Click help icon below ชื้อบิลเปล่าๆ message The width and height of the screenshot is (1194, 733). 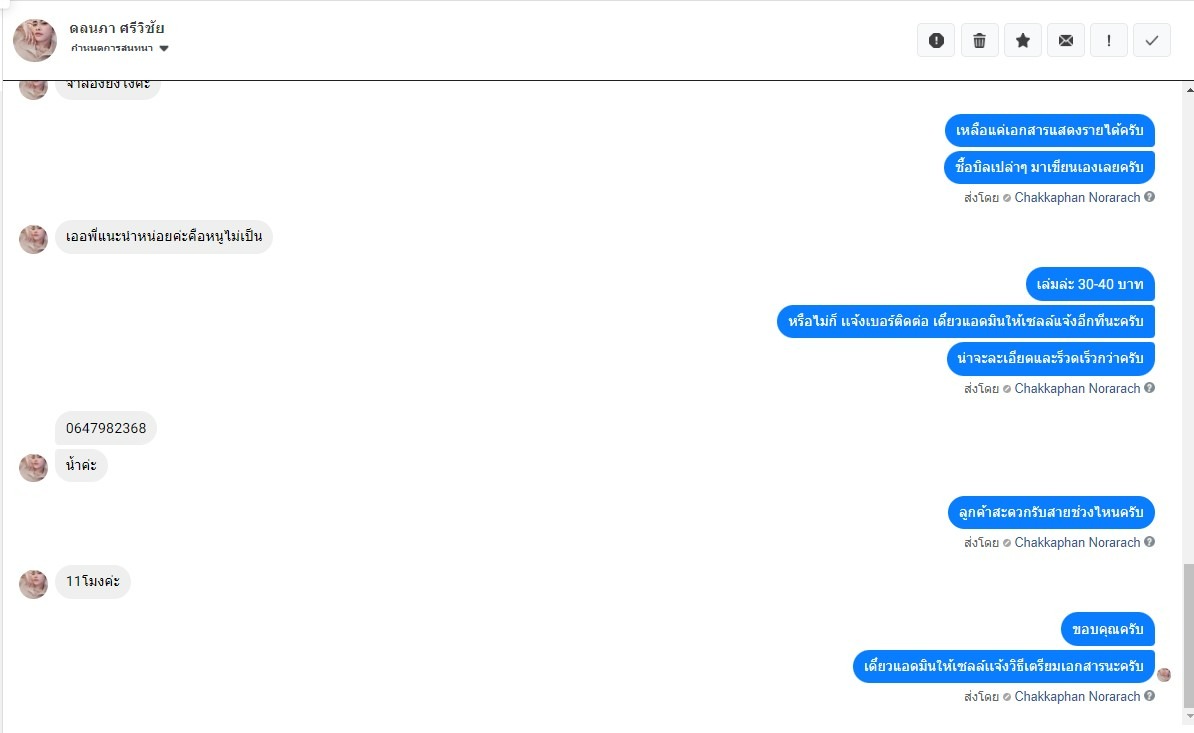[1150, 197]
